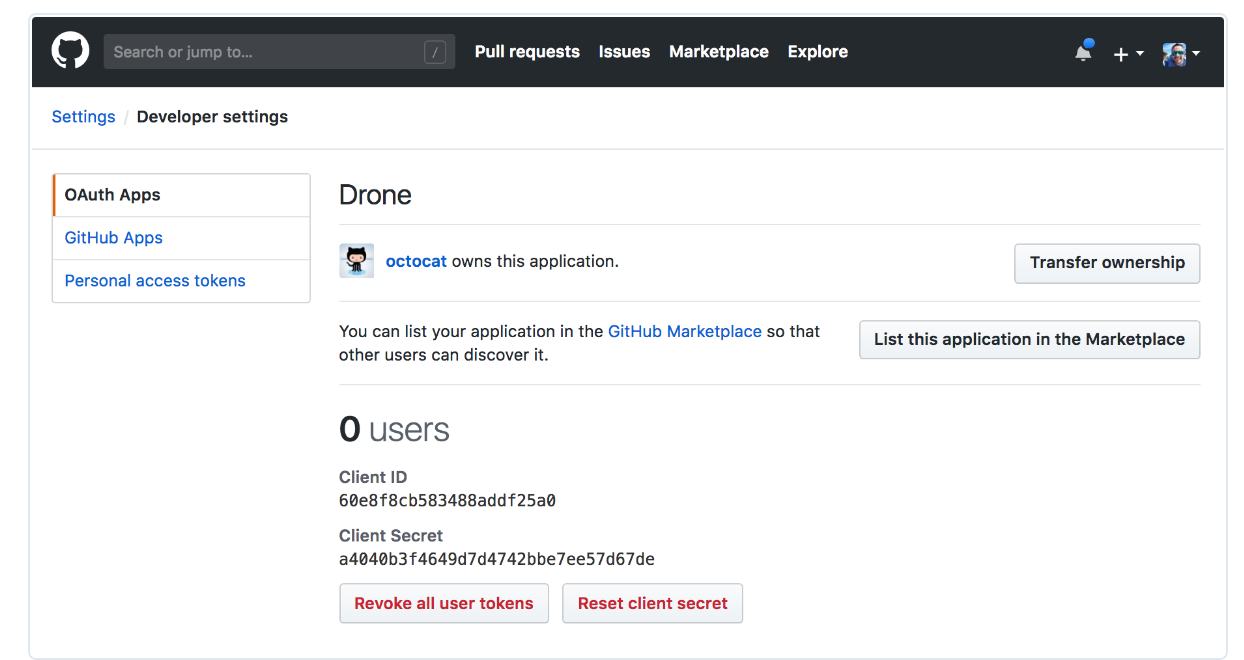Click the 0 users count
This screenshot has width=1244, height=660.
(x=394, y=430)
